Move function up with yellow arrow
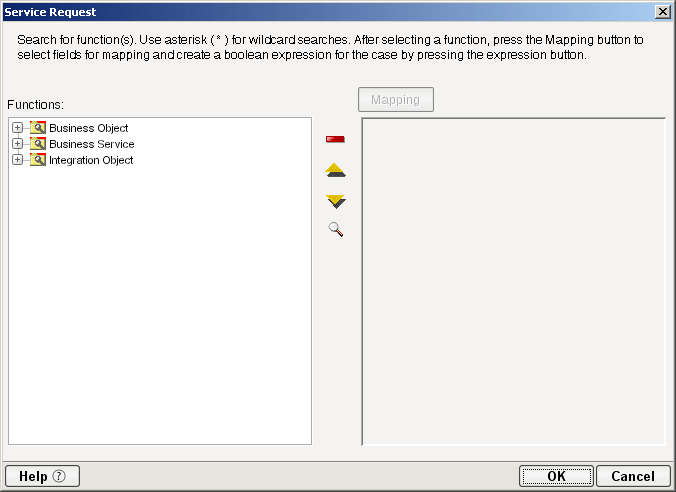Screen dimensions: 676x492 point(335,170)
